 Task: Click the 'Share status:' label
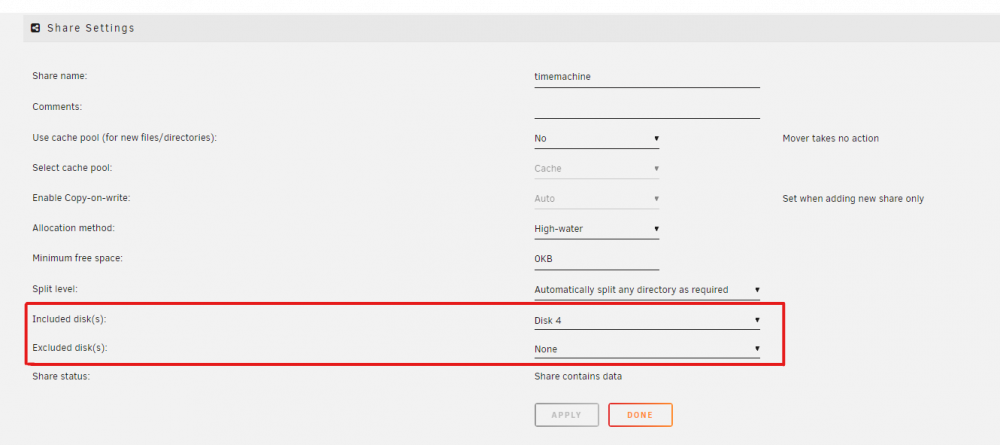(x=61, y=376)
